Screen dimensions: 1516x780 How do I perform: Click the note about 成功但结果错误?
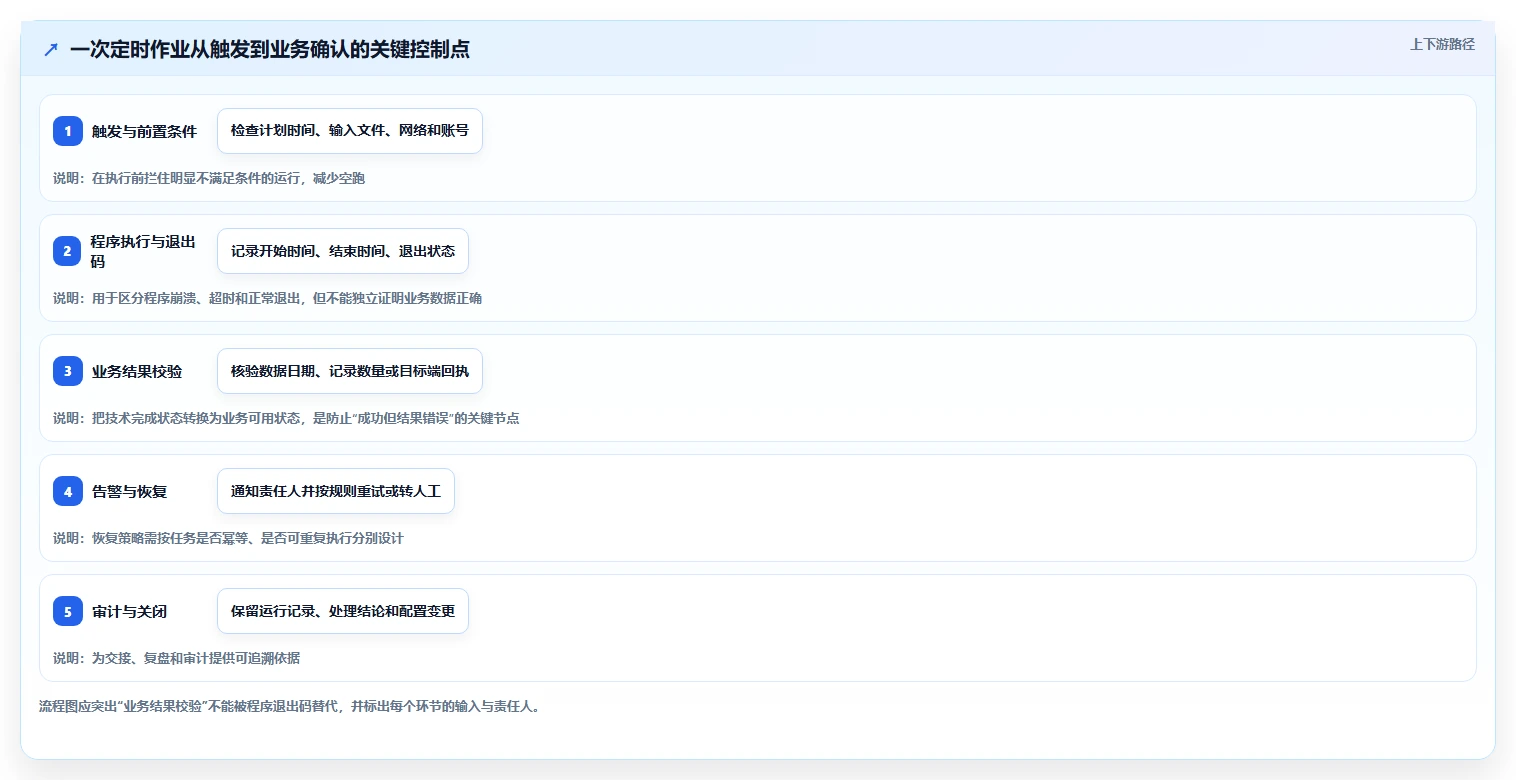pos(286,418)
